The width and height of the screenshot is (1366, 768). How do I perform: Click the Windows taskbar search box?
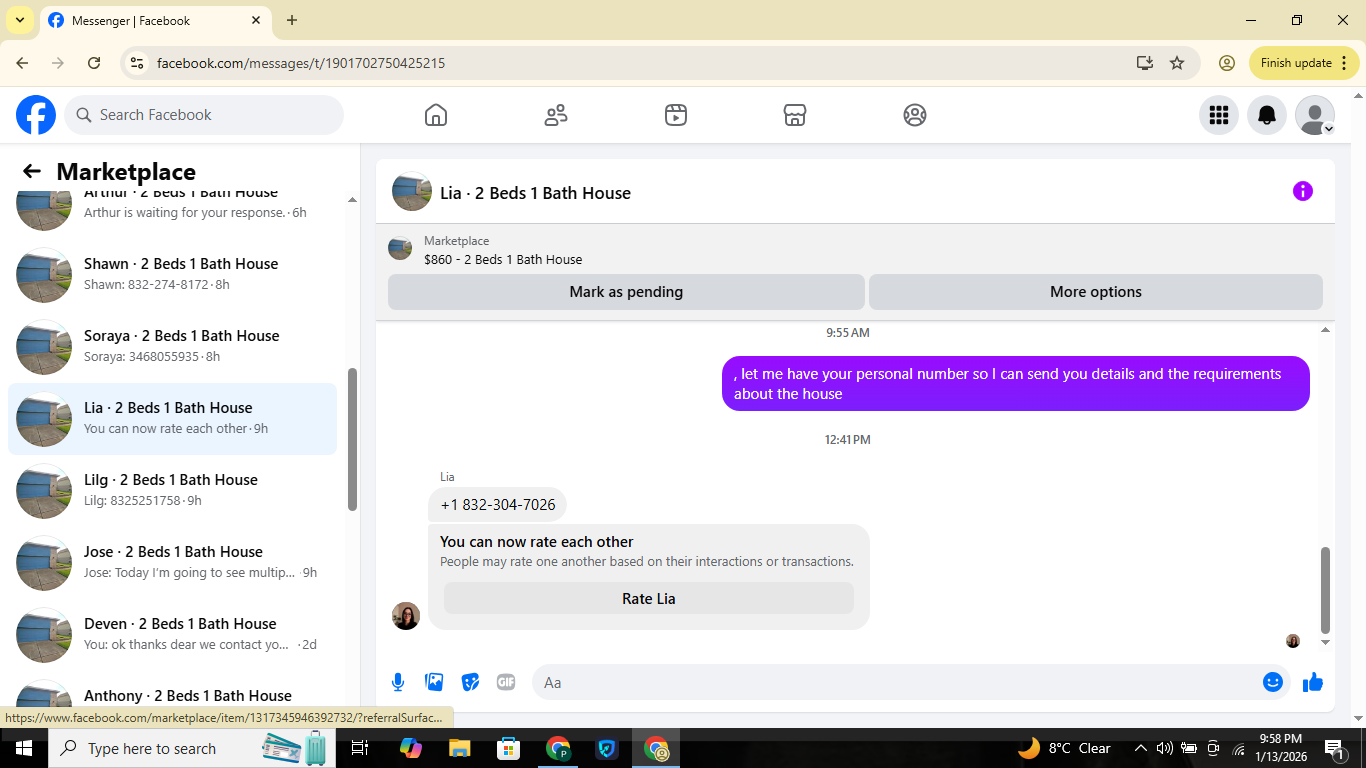click(x=190, y=748)
